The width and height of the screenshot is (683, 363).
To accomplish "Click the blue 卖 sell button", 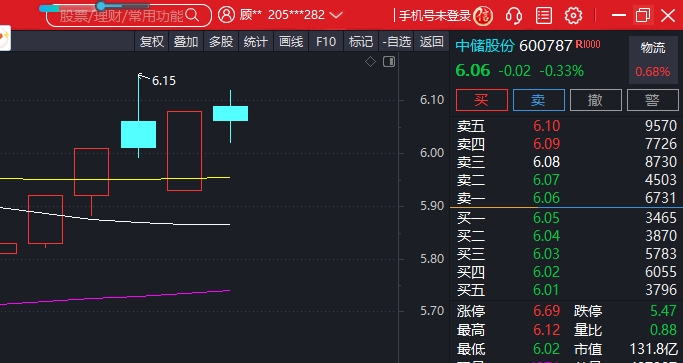I will [539, 100].
